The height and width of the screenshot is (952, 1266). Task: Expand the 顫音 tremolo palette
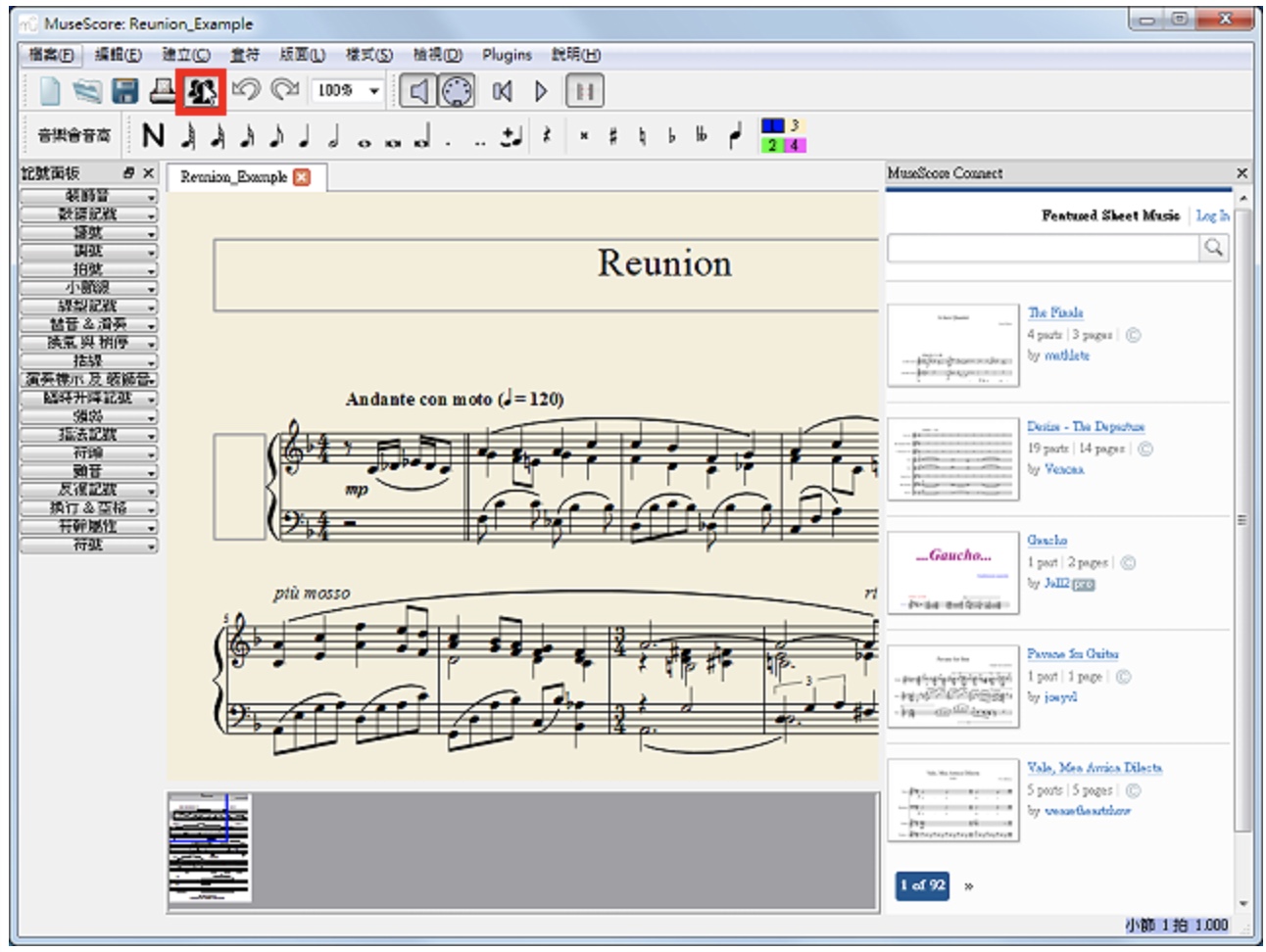89,471
